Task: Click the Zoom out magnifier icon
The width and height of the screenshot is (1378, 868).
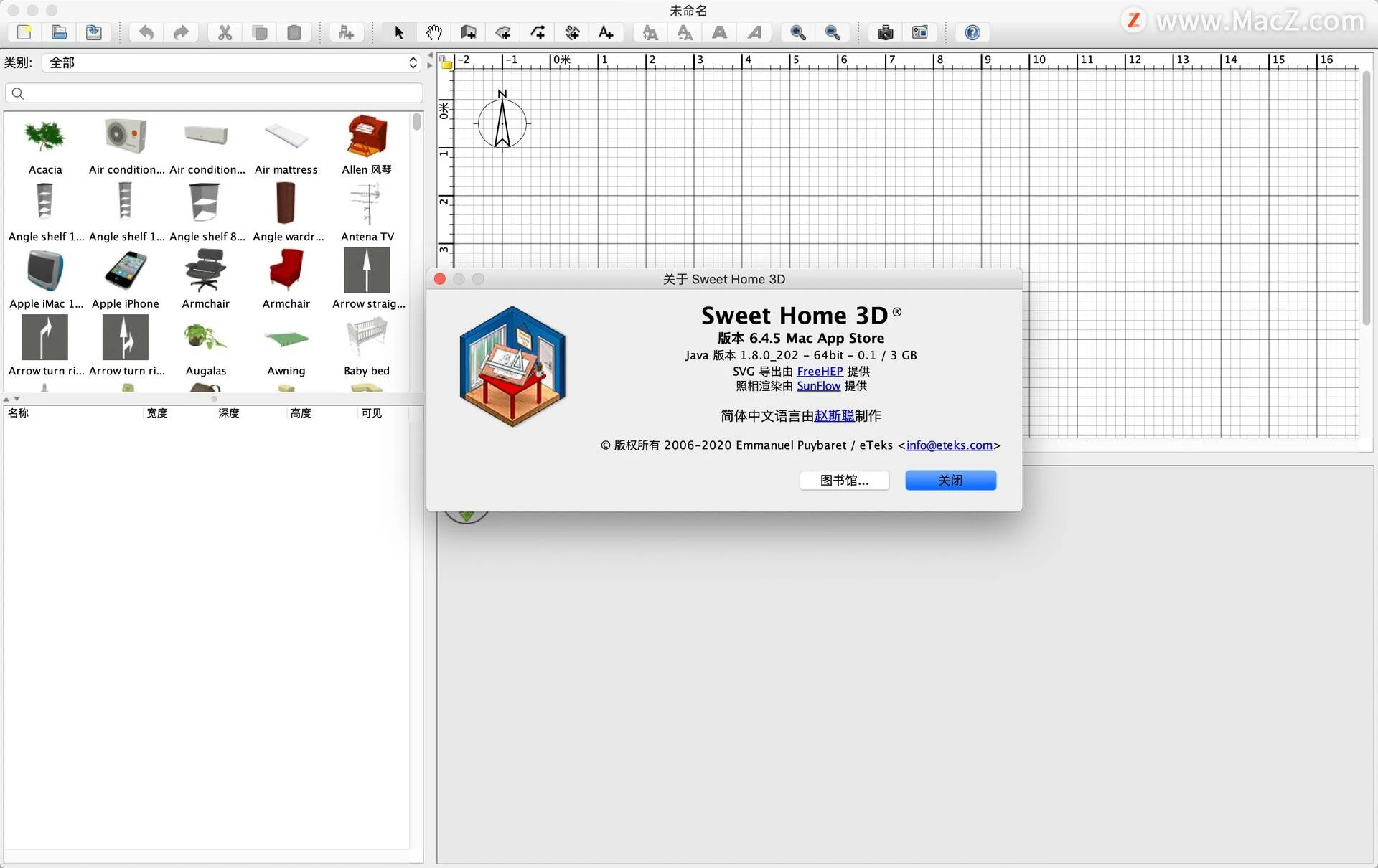Action: tap(833, 32)
